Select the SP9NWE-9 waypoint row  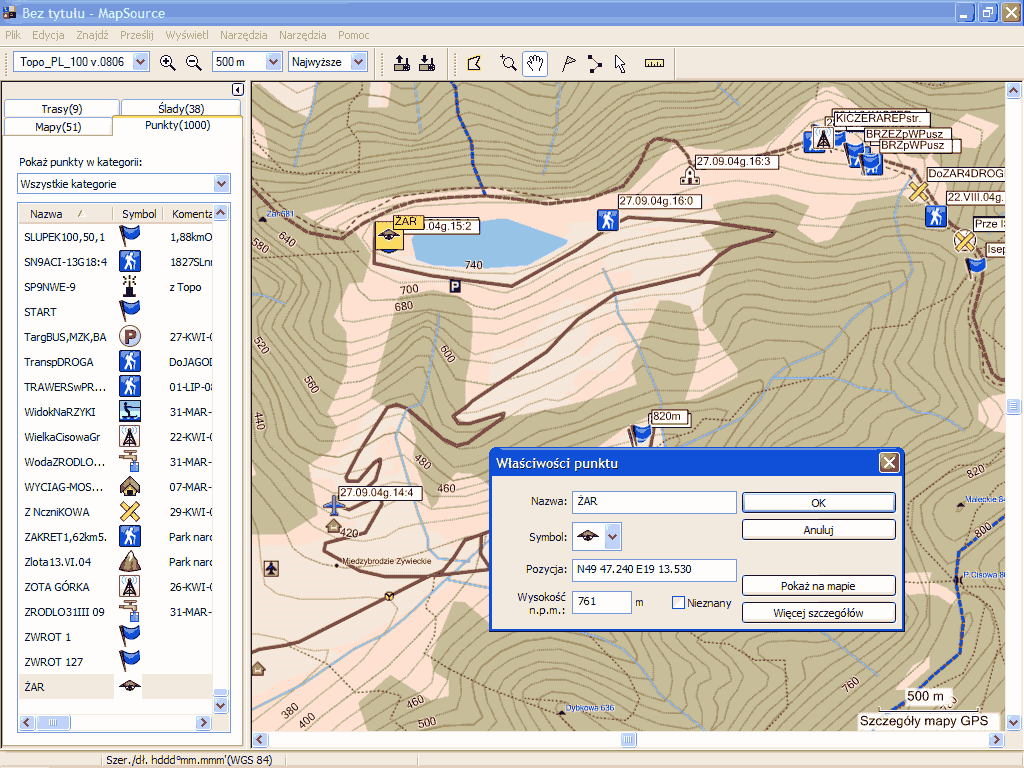click(116, 287)
